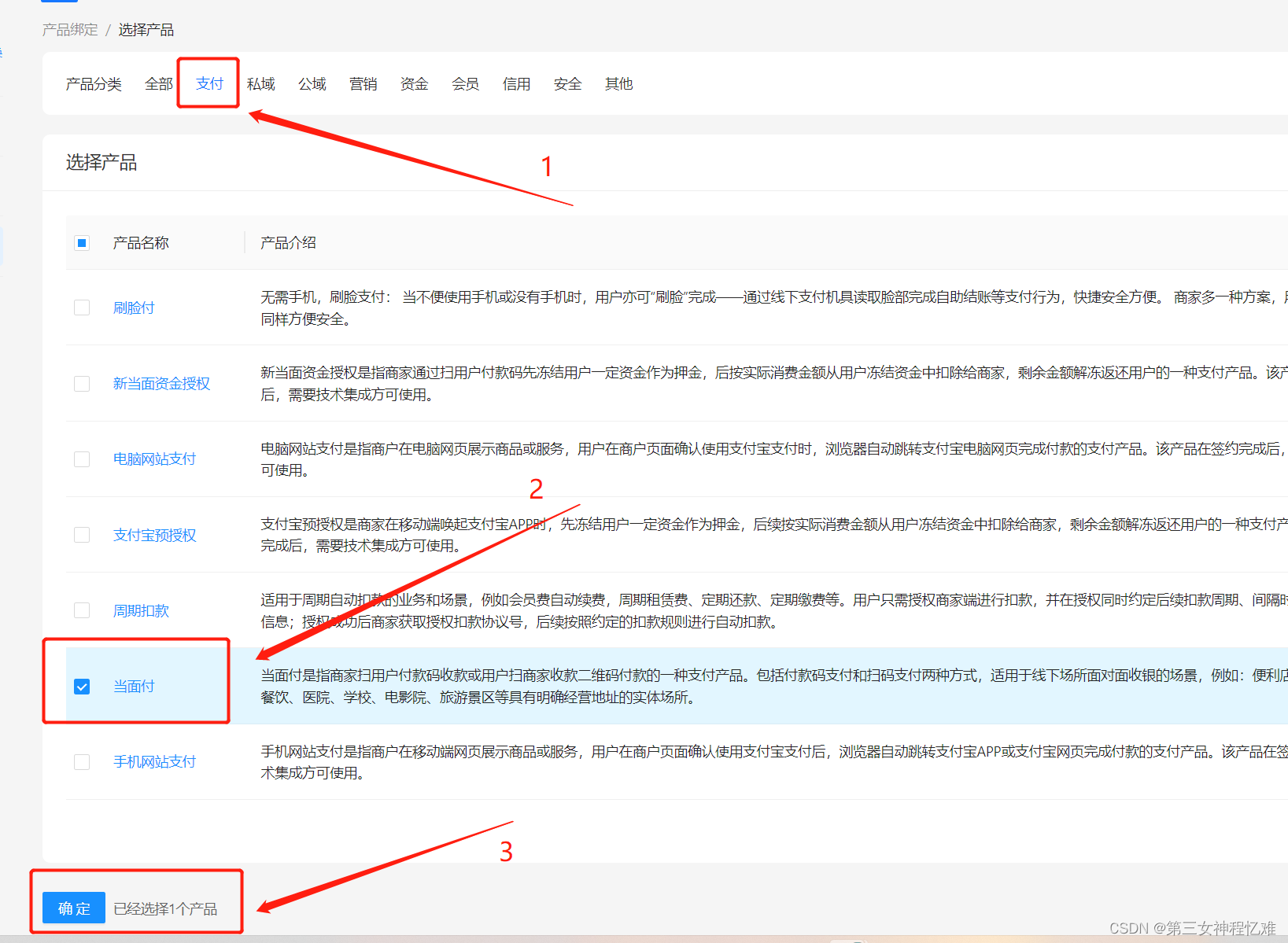This screenshot has width=1288, height=943.
Task: Switch to the 私域 category
Action: click(260, 84)
